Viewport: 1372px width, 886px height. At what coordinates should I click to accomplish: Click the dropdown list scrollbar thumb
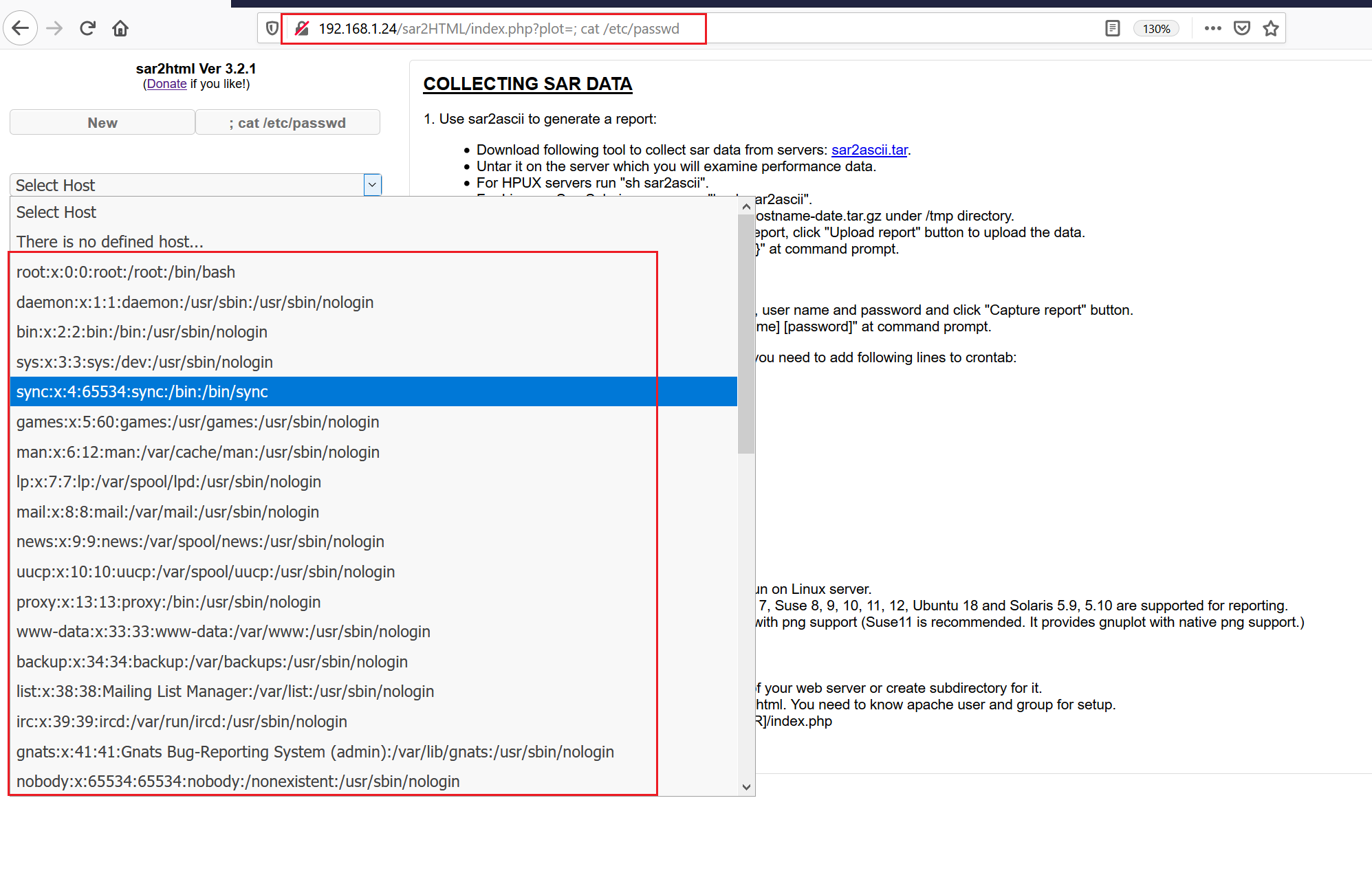[746, 335]
